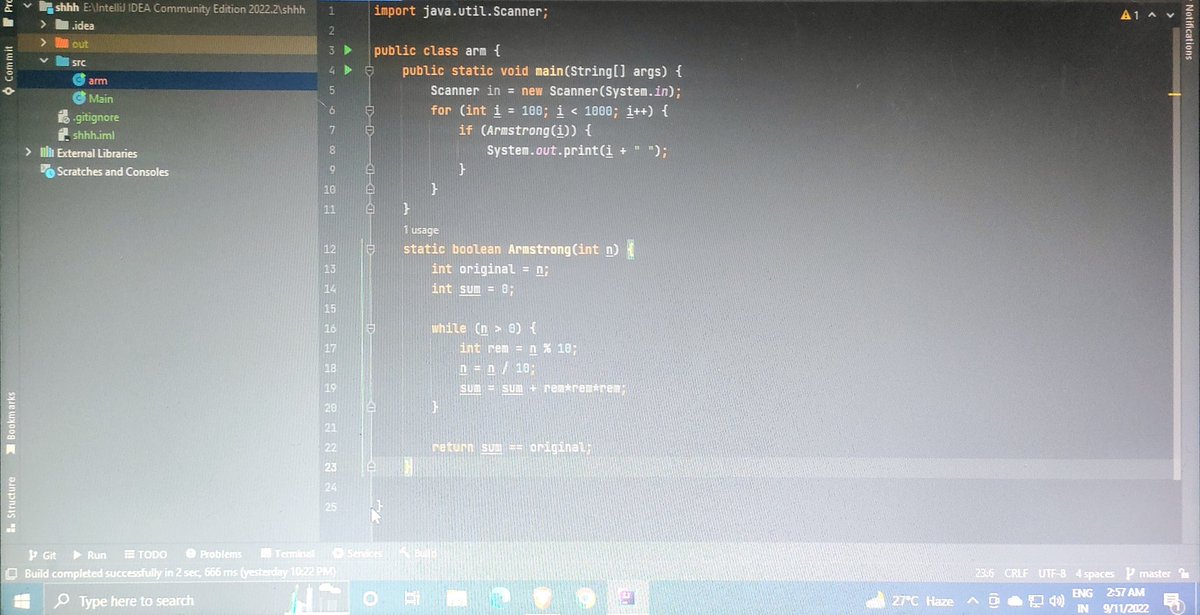Viewport: 1200px width, 615px height.
Task: Fold the if block at line 7
Action: point(369,130)
